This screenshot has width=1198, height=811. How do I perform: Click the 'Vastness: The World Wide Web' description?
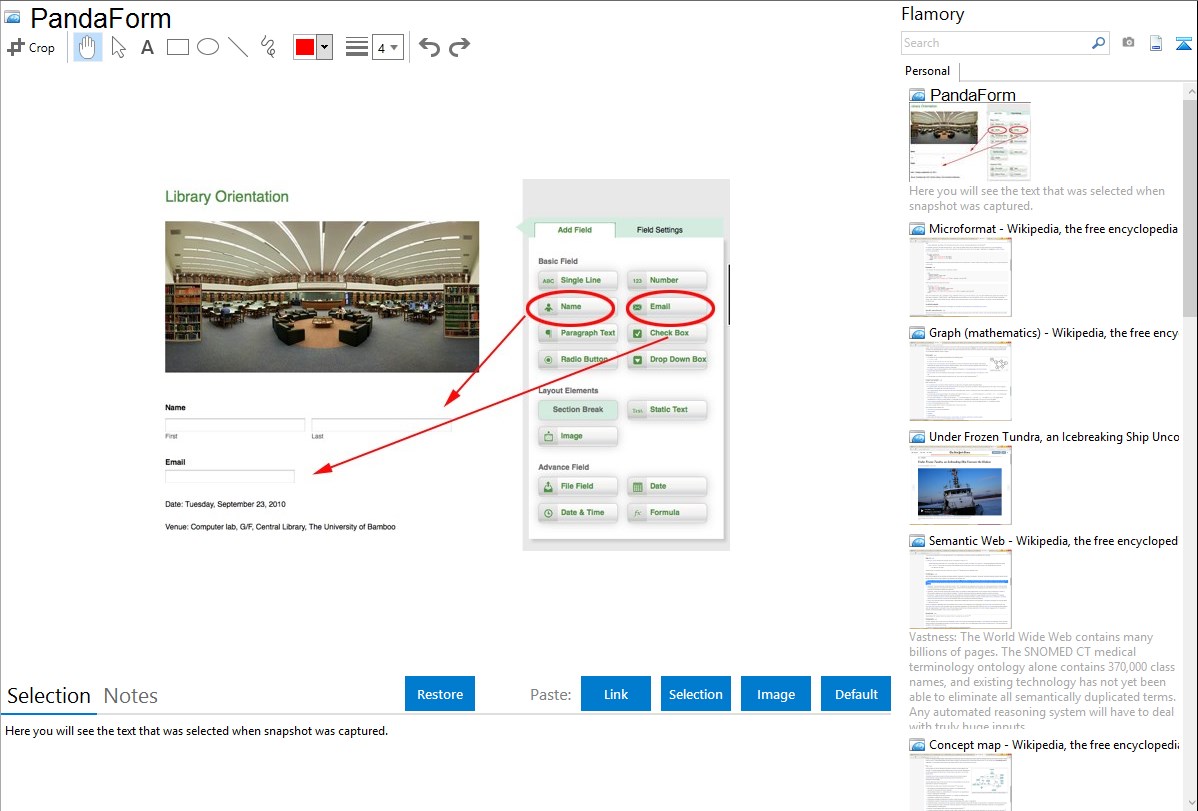point(1042,681)
